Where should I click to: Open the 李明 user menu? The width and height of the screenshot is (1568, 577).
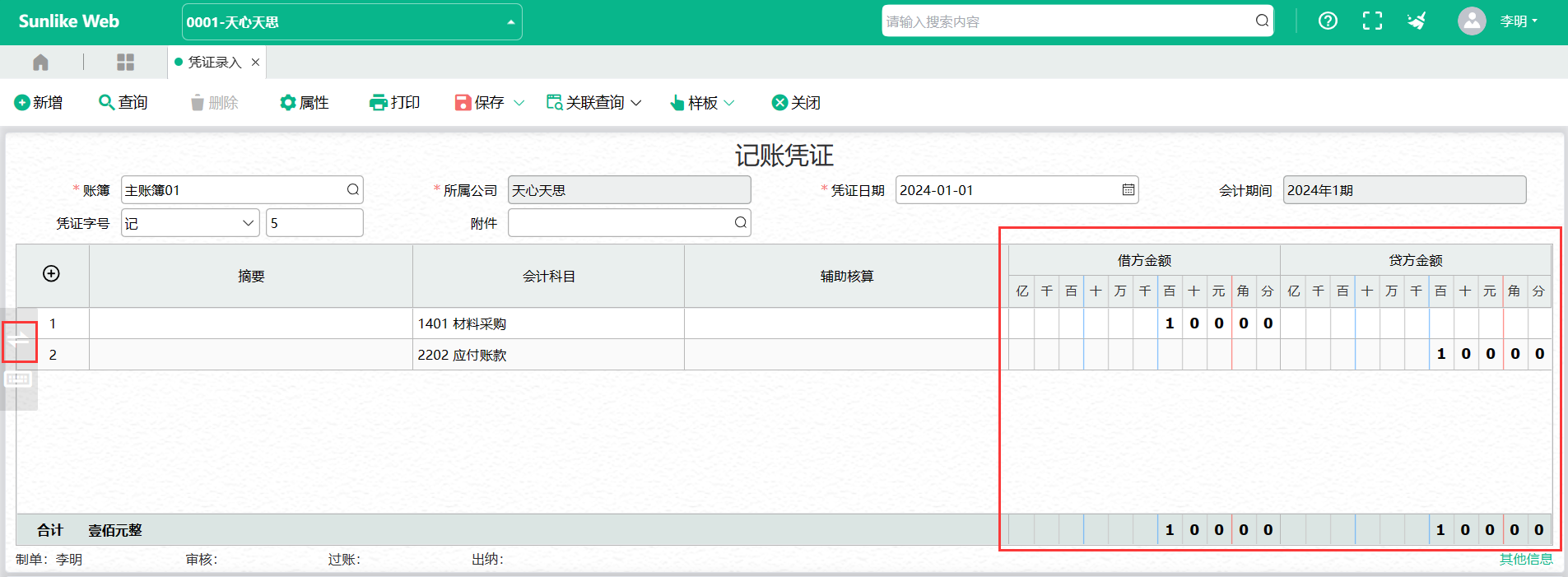1519,21
